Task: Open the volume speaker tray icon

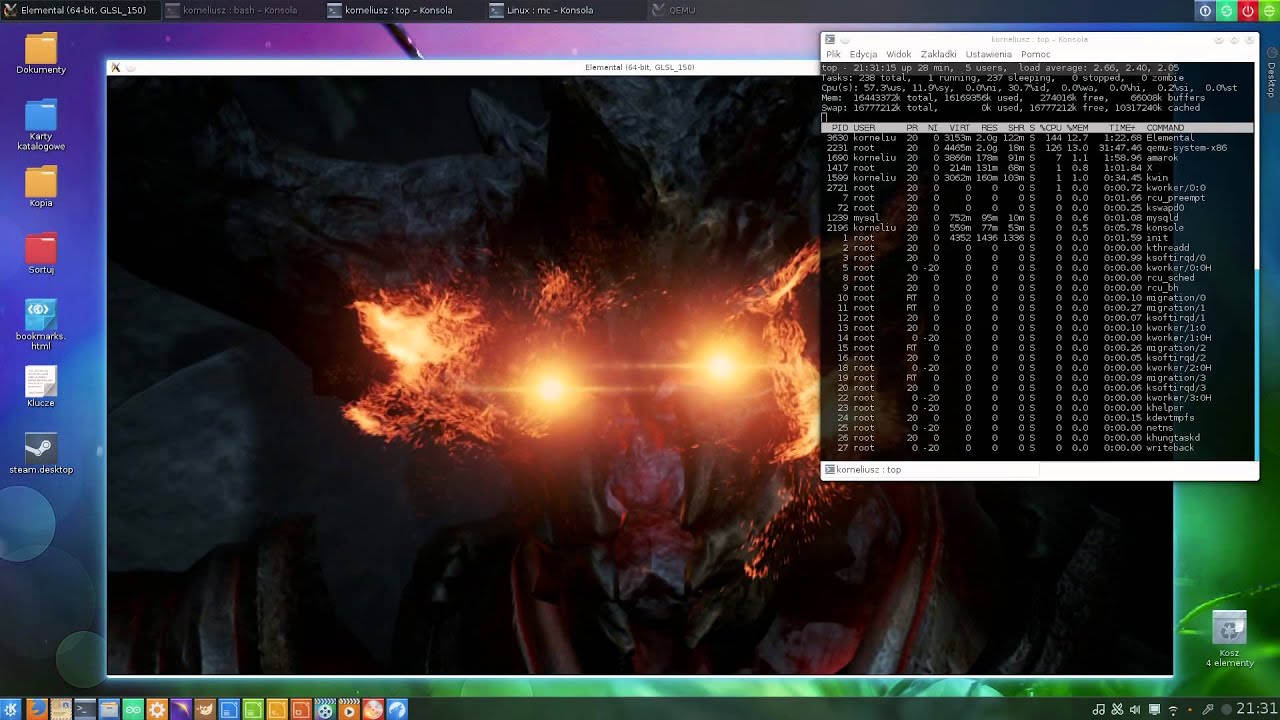Action: pos(1135,710)
